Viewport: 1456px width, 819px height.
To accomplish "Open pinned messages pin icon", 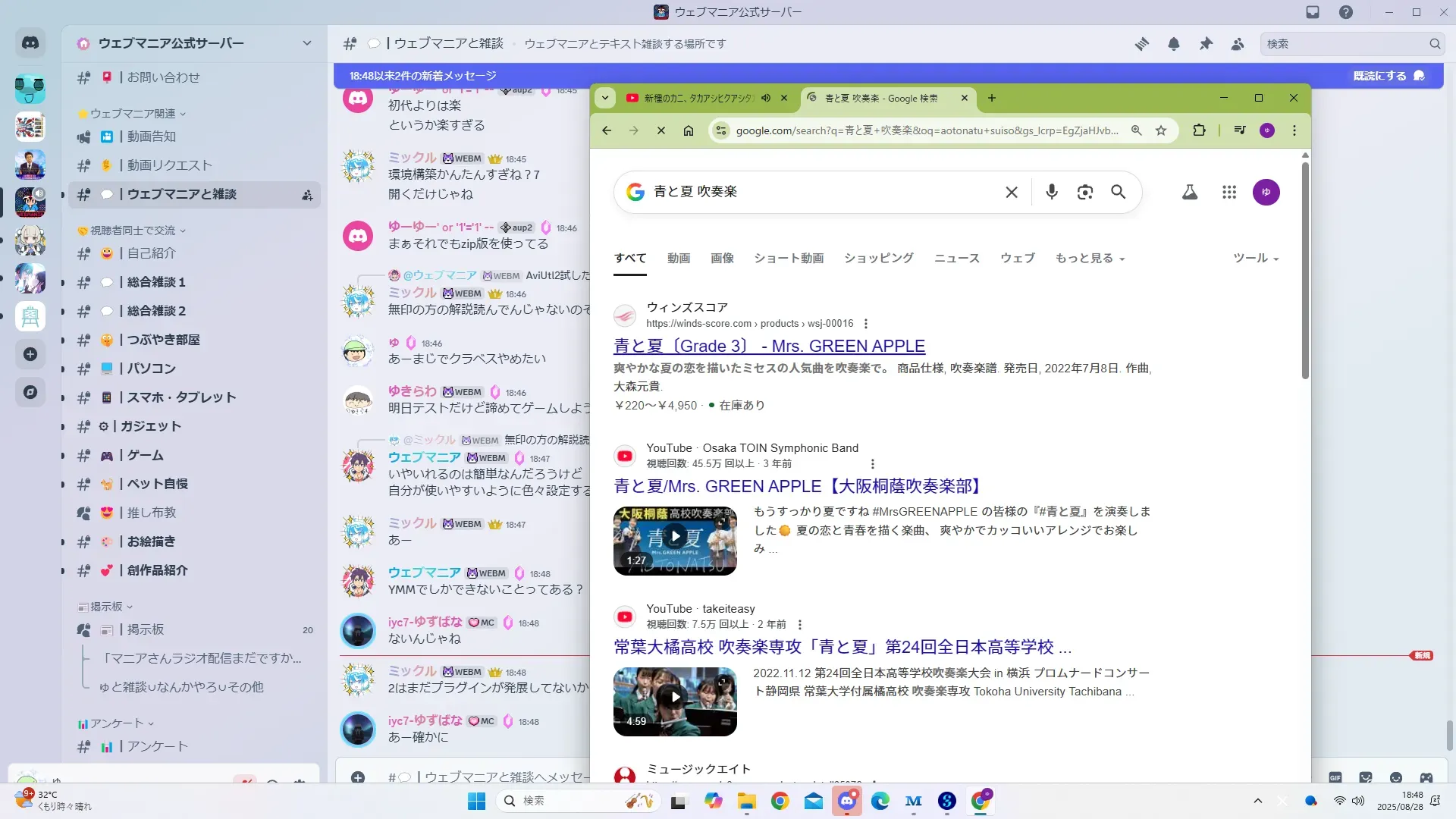I will click(x=1206, y=44).
